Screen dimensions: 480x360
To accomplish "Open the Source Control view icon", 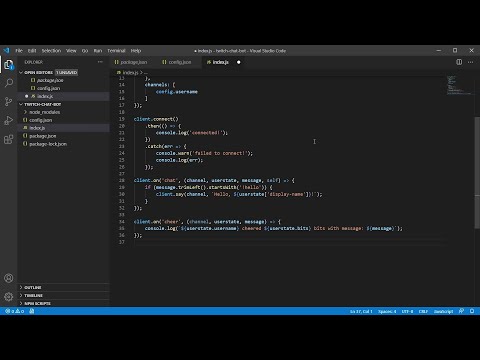I will (9, 101).
